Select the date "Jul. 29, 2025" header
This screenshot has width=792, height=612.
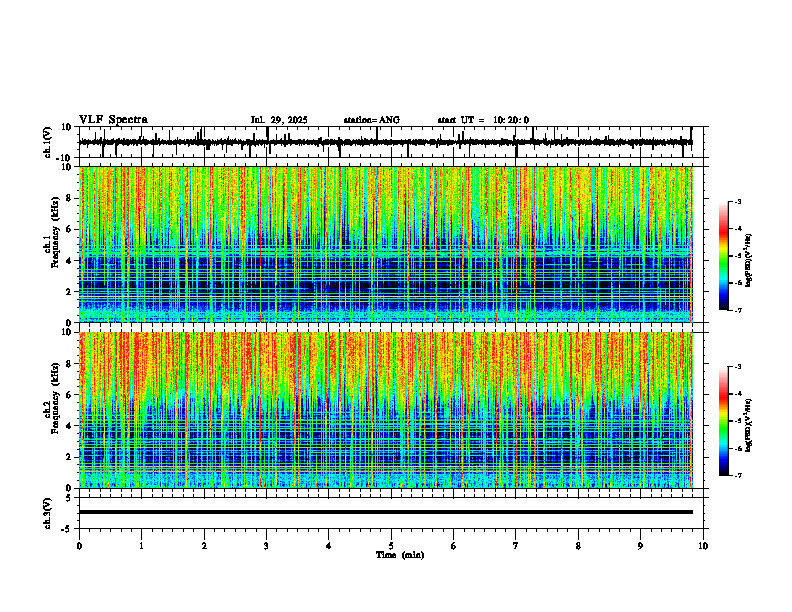point(279,120)
